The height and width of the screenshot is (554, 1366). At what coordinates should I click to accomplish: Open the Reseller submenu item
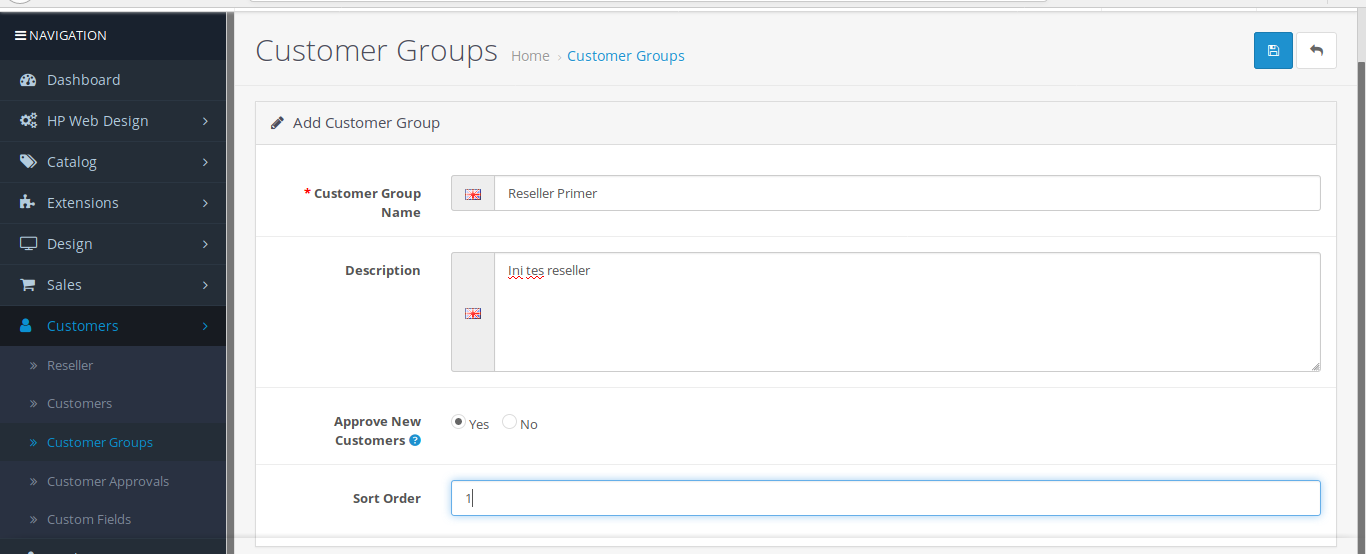click(x=70, y=365)
